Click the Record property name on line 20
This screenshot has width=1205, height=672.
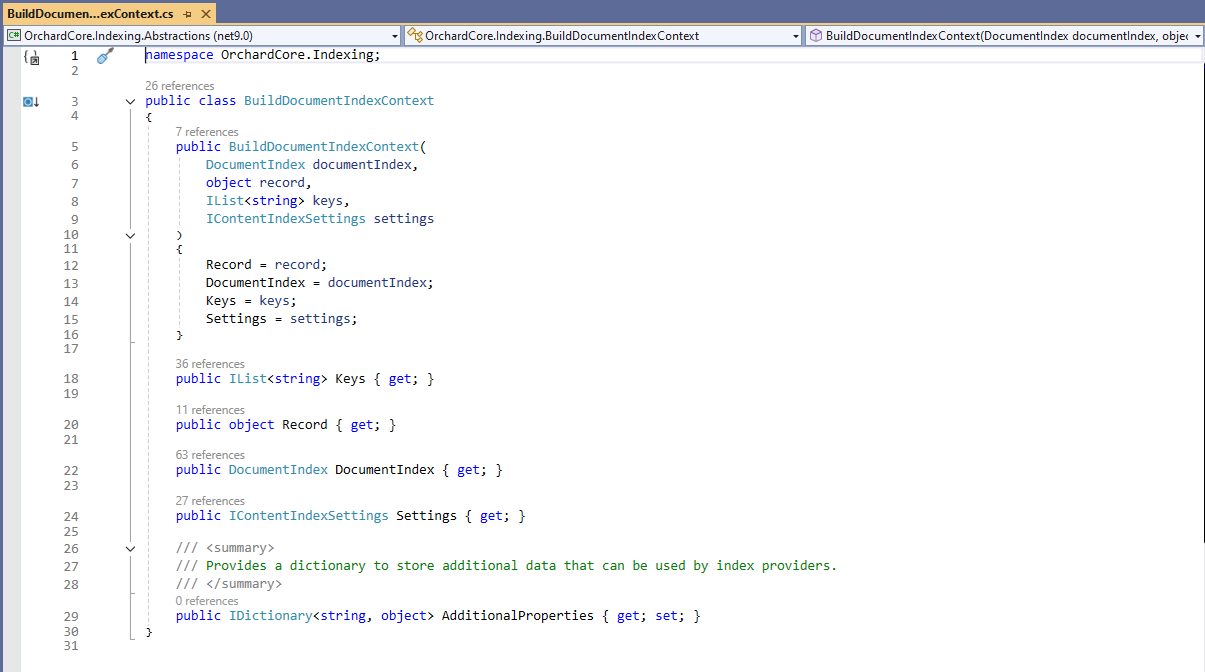tap(305, 425)
